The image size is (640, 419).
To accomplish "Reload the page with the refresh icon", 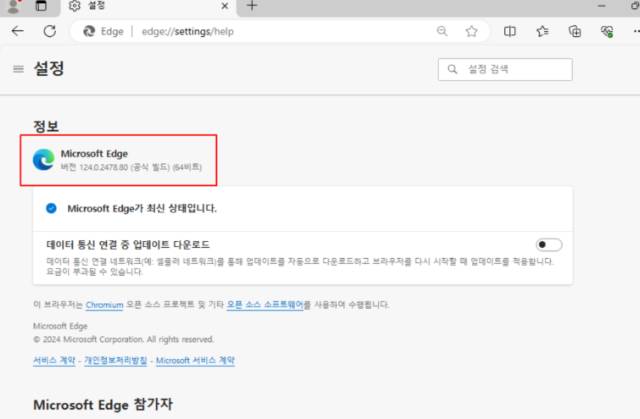I will click(50, 31).
